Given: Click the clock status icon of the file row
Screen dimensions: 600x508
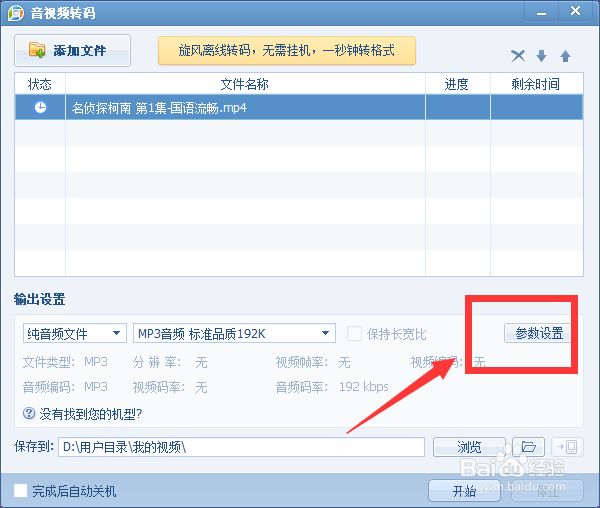Looking at the screenshot, I should pos(40,107).
